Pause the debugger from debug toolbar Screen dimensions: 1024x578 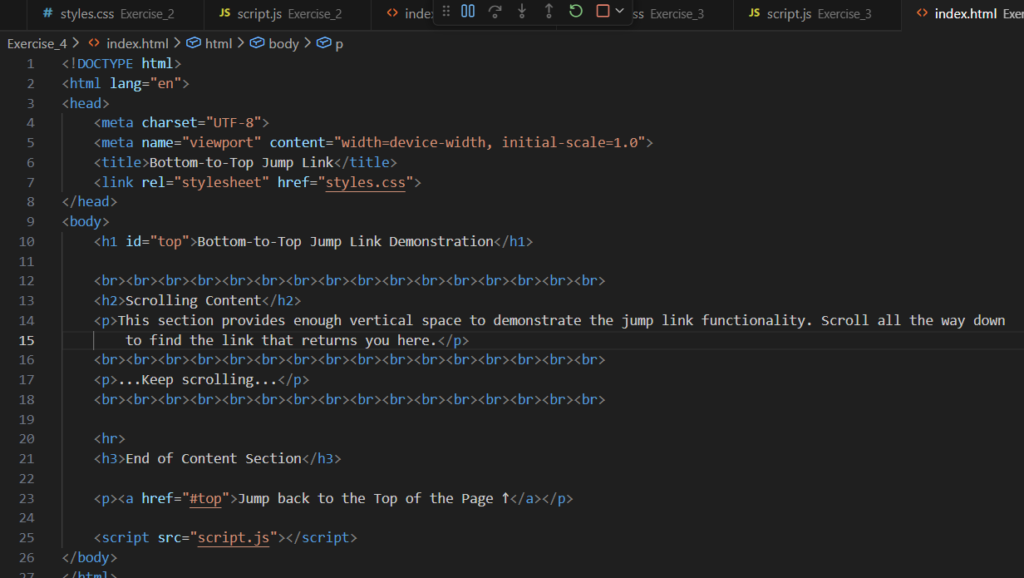click(x=468, y=11)
